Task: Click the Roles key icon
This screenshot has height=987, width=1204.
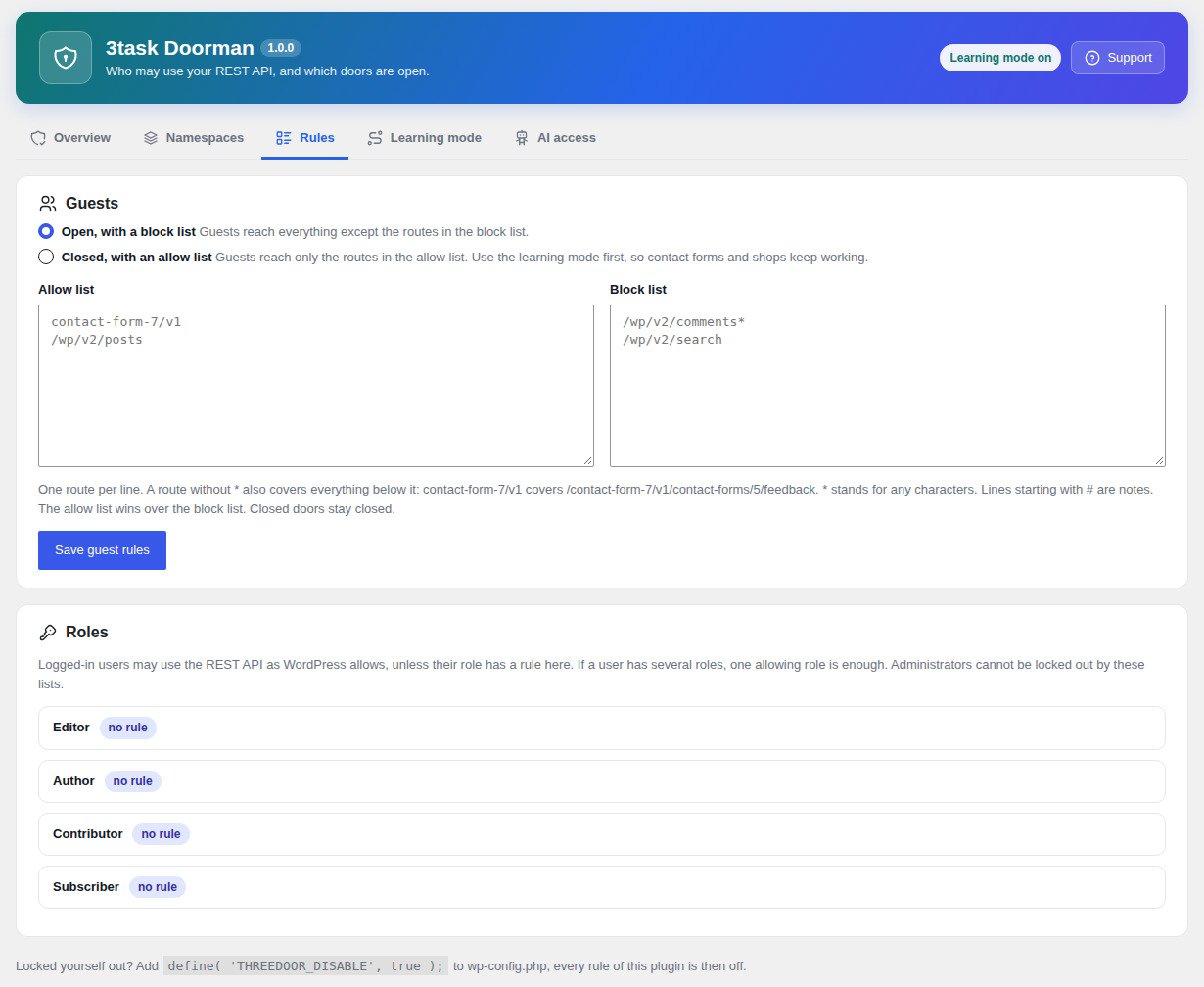Action: click(48, 633)
